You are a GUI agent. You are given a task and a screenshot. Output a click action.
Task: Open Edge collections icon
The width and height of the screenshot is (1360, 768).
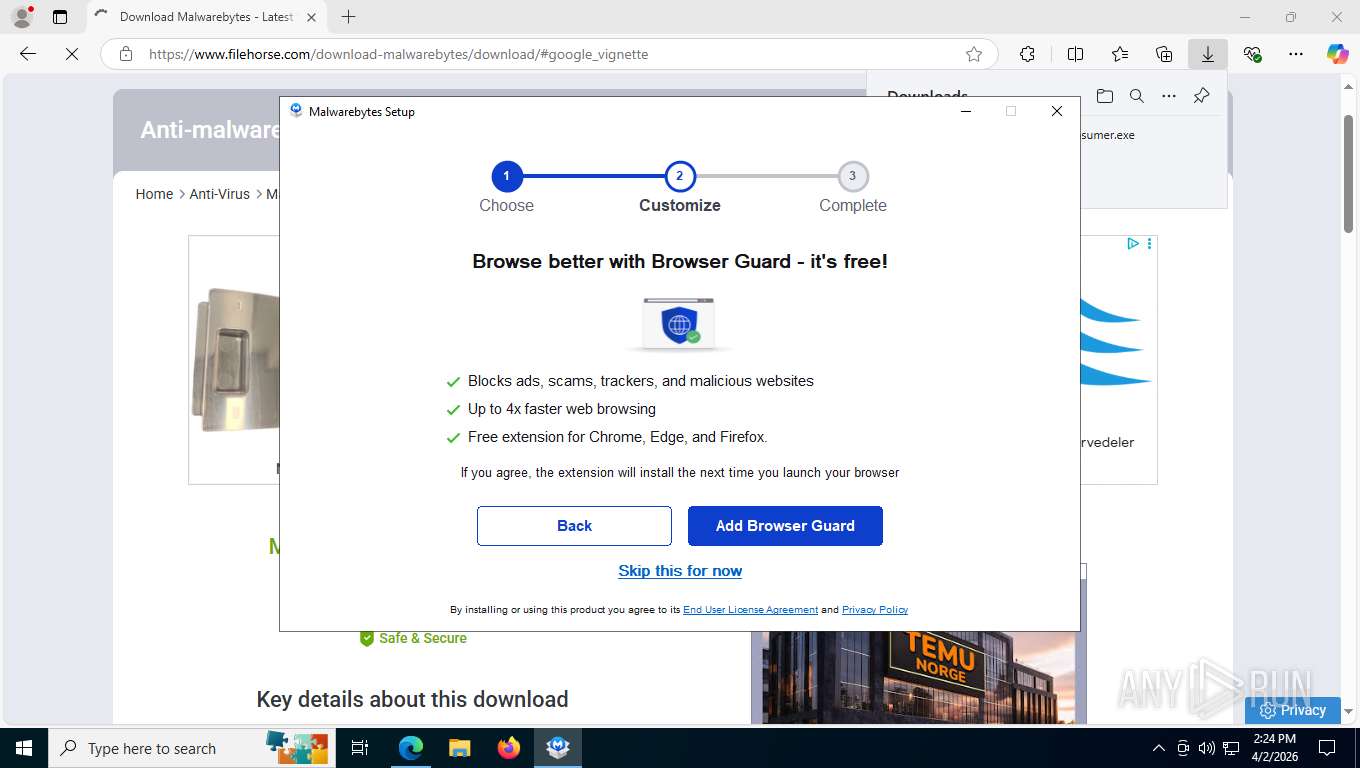tap(1164, 54)
